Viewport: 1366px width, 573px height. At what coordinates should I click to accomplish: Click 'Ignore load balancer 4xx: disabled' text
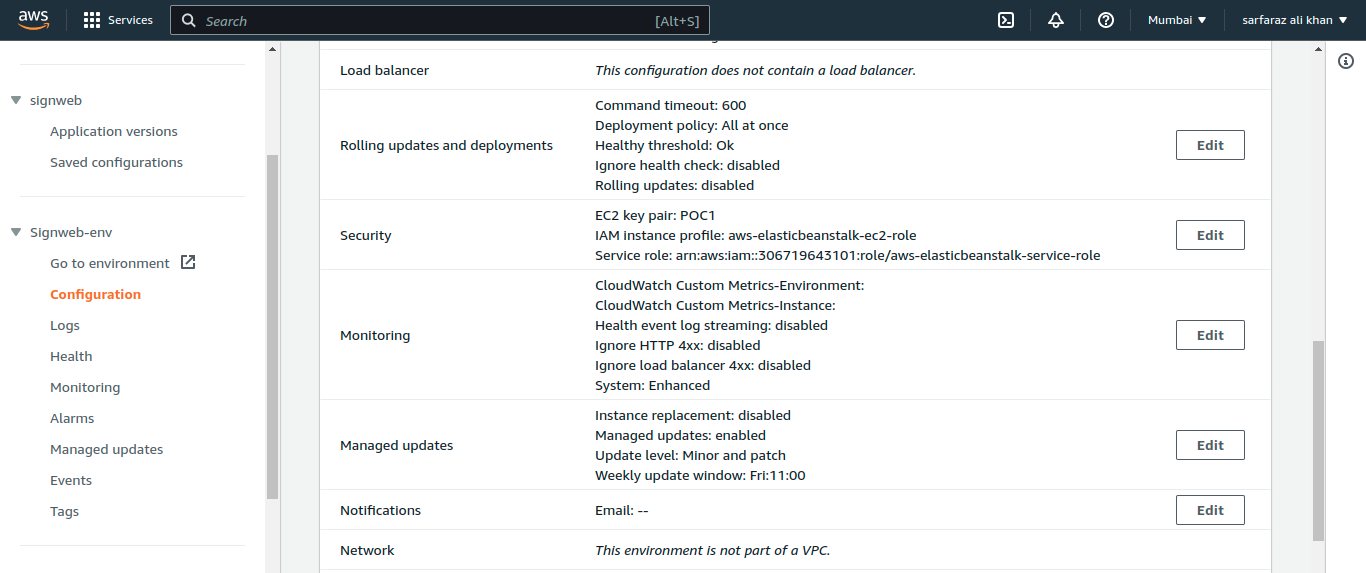coord(702,365)
